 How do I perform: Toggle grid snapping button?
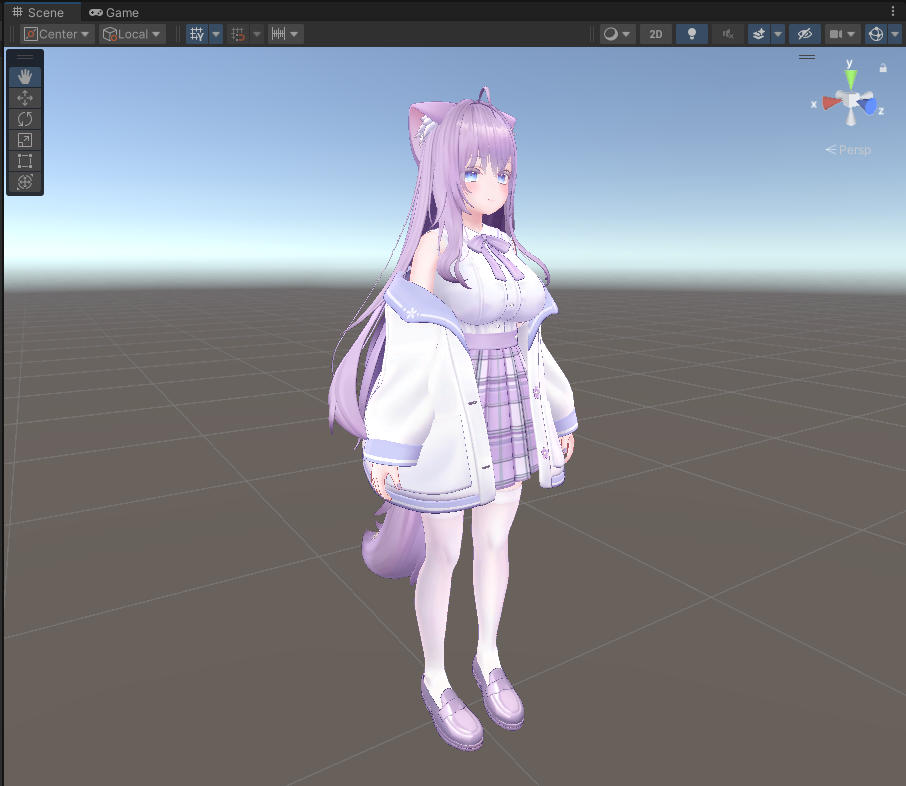click(x=238, y=34)
